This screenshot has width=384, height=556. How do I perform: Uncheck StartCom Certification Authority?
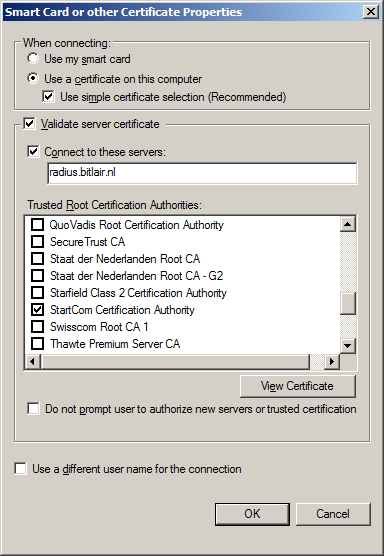click(37, 310)
